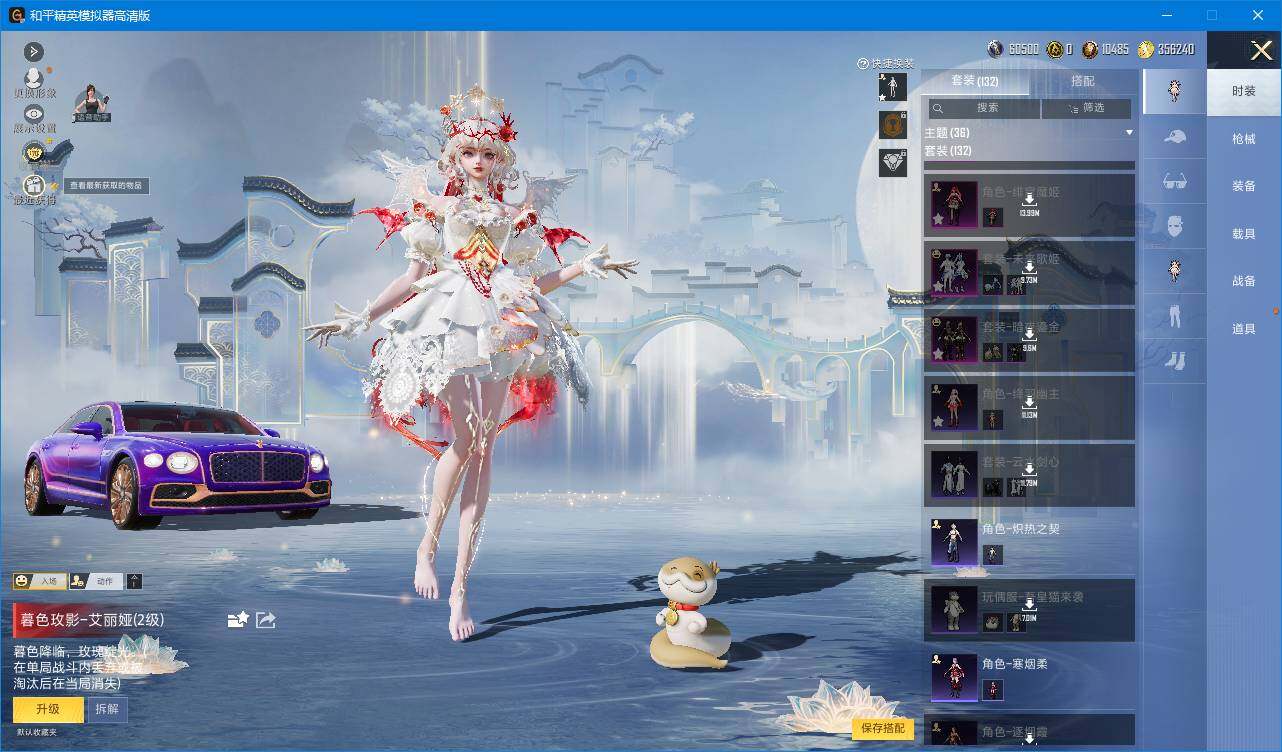Select the shoes category icon
1282x752 pixels.
(x=1174, y=360)
